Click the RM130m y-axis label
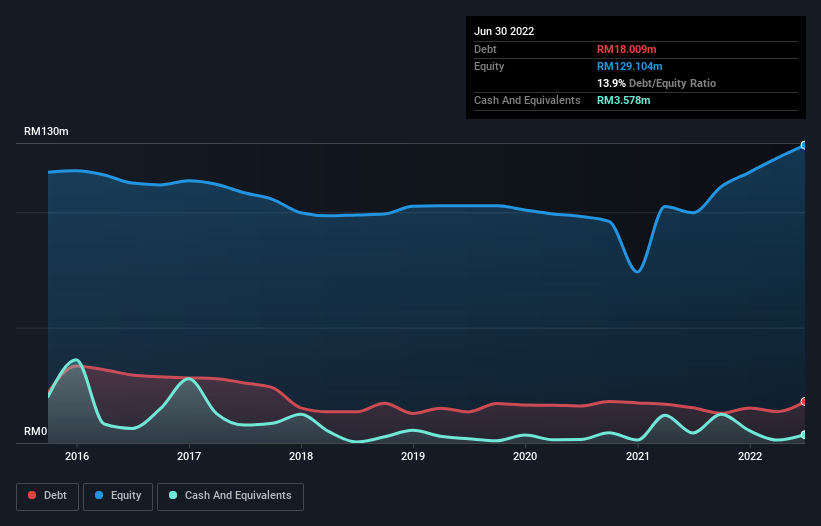 coord(46,131)
